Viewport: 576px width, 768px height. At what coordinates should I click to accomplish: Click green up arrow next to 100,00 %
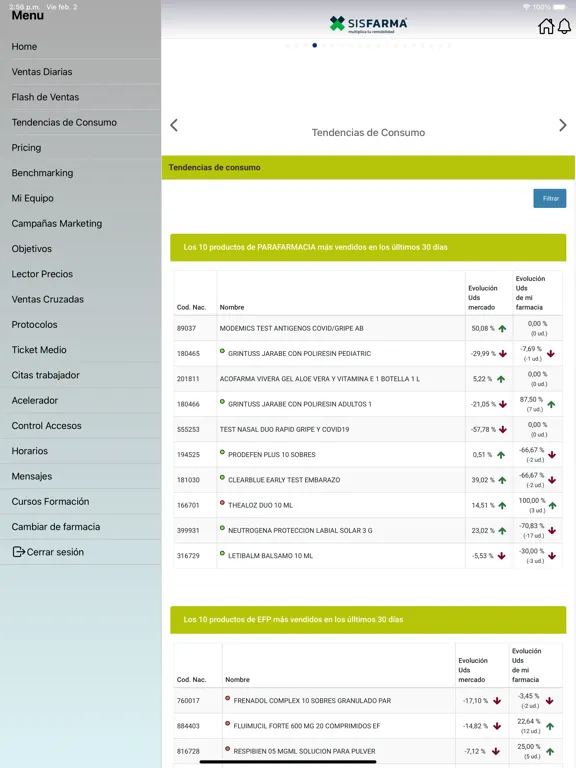pyautogui.click(x=552, y=505)
